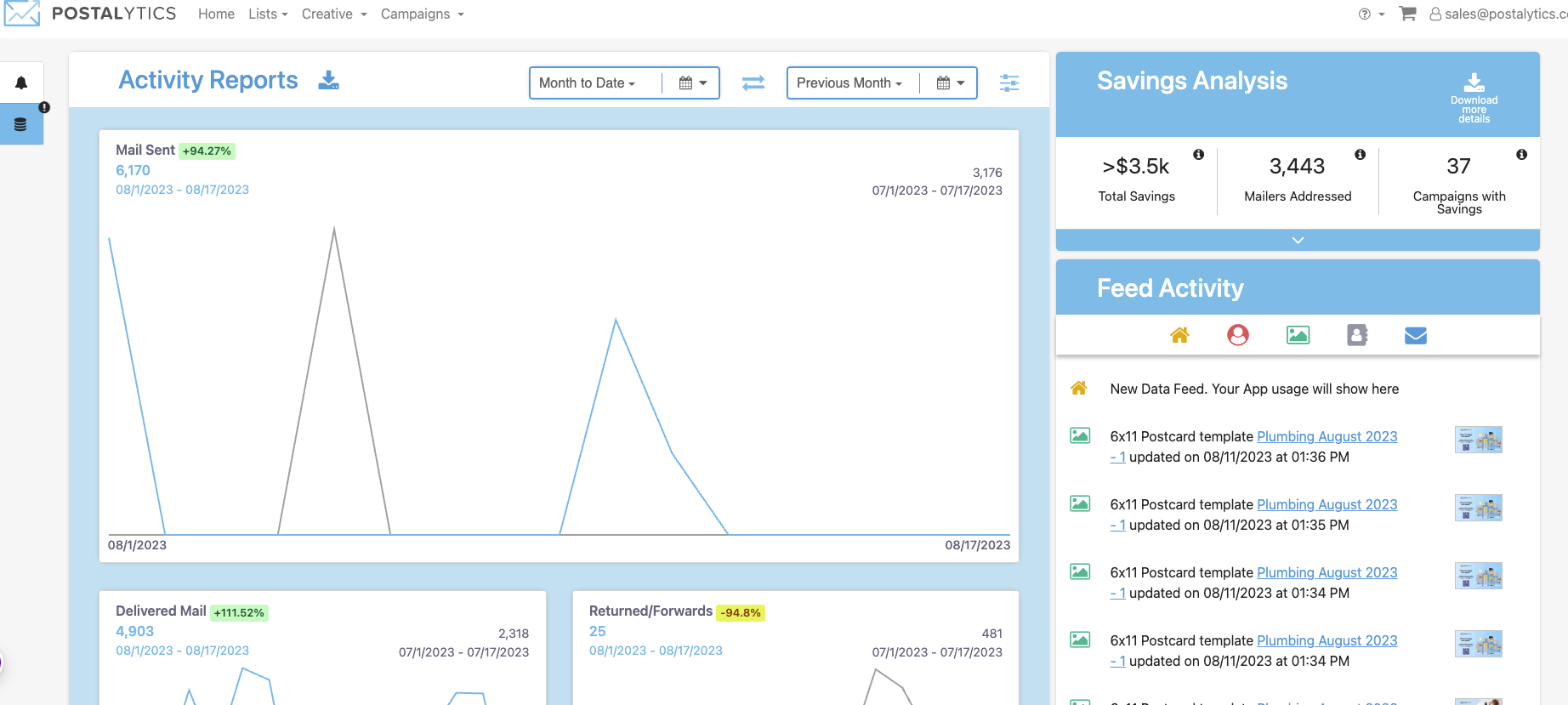Viewport: 1568px width, 705px height.
Task: Click the Delivered Mail +111.52% badge
Action: pos(239,613)
